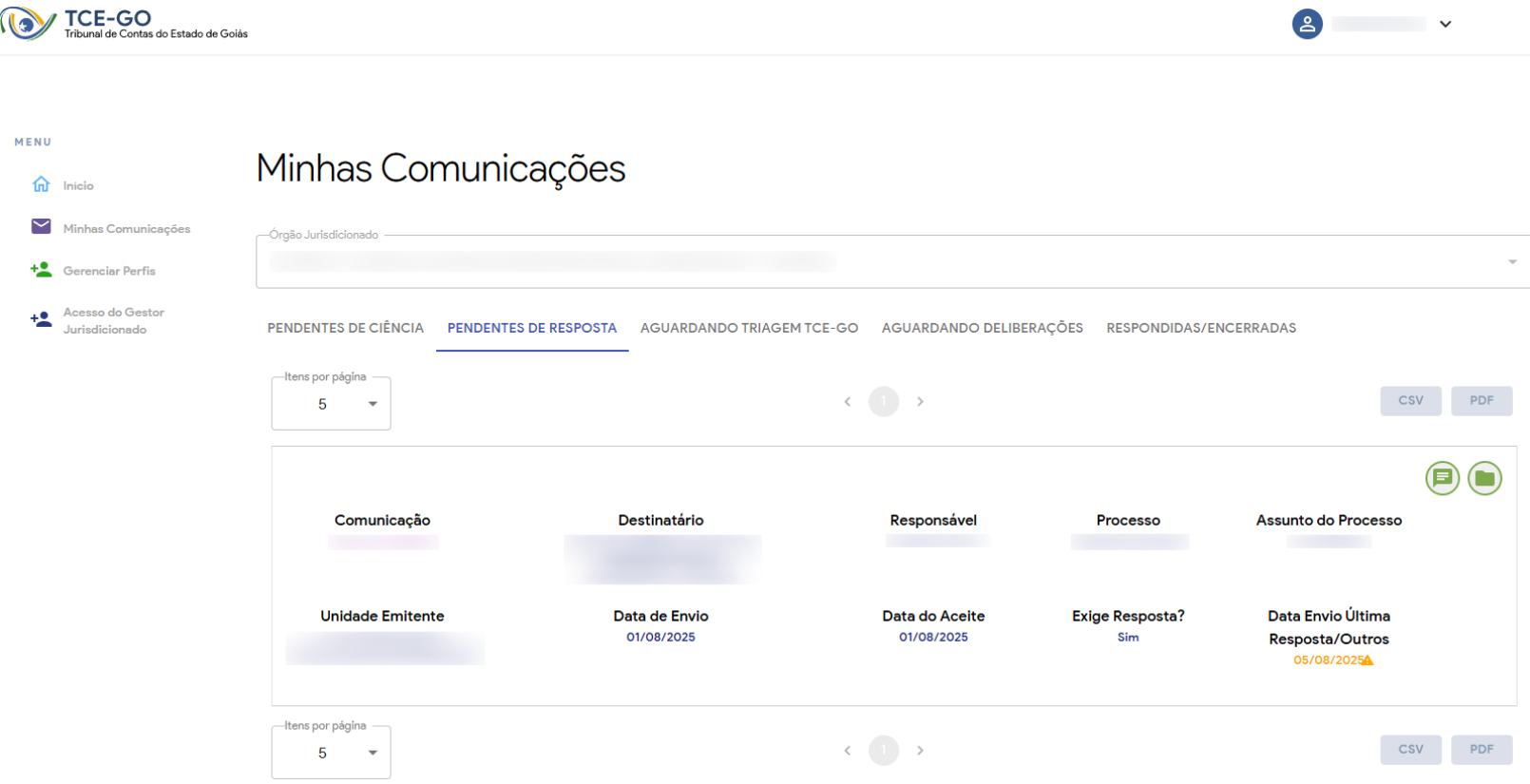Open the Órgão Jurisdicionado dropdown

[1511, 262]
